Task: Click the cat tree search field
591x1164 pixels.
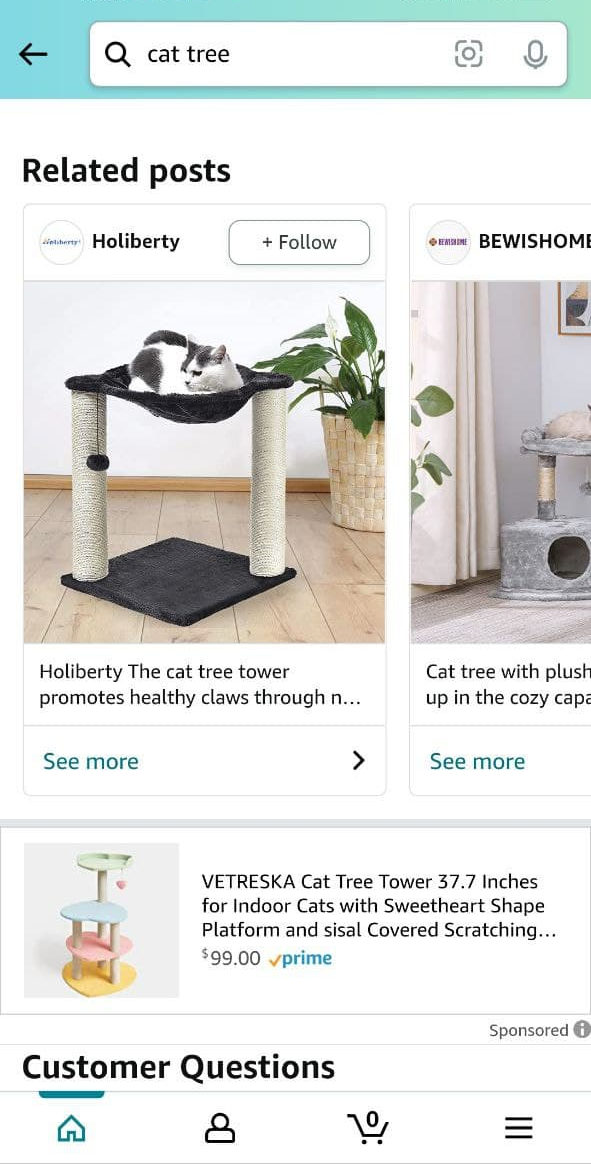Action: [x=328, y=54]
